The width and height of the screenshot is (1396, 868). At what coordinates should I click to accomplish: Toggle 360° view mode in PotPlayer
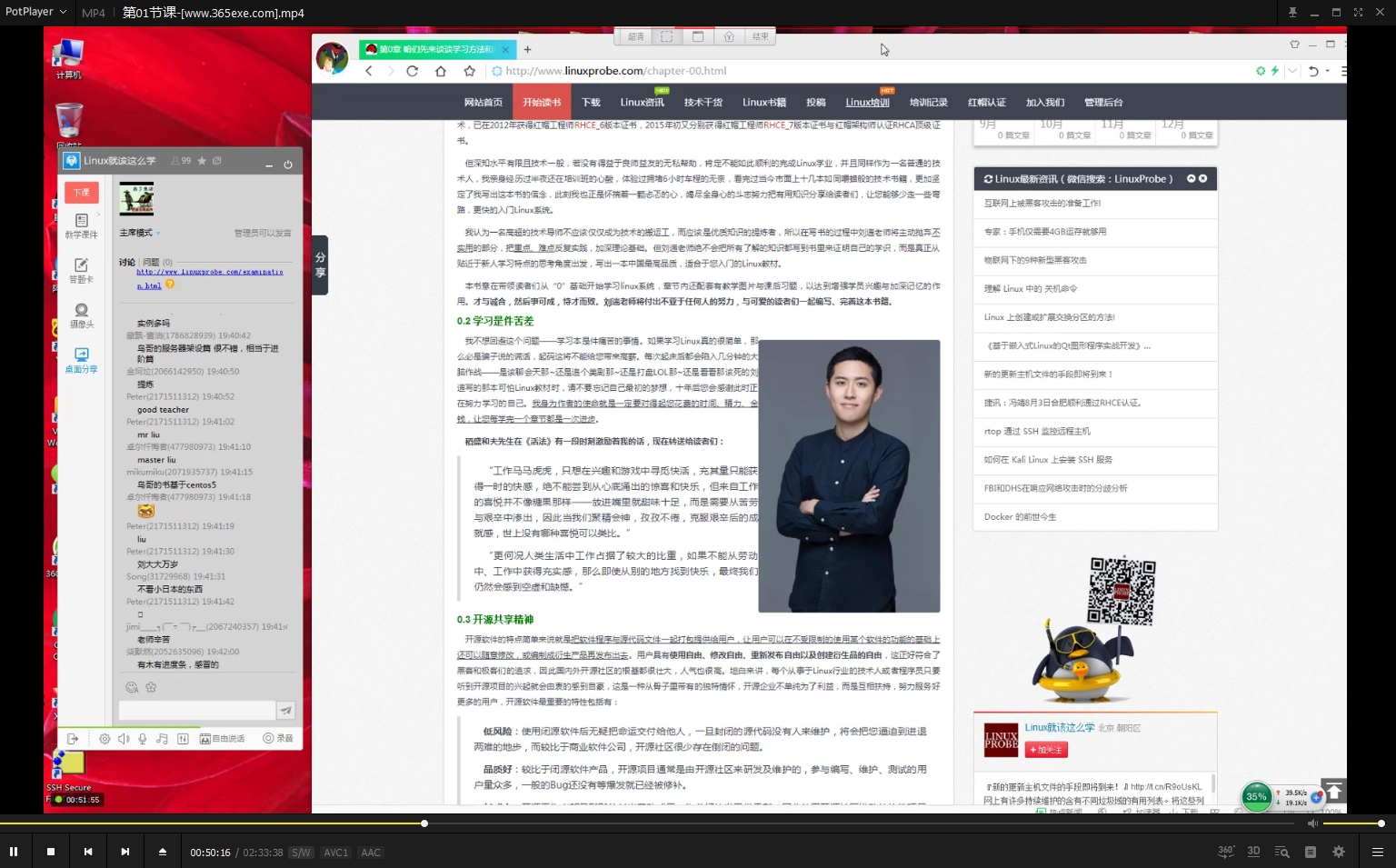click(x=1224, y=852)
